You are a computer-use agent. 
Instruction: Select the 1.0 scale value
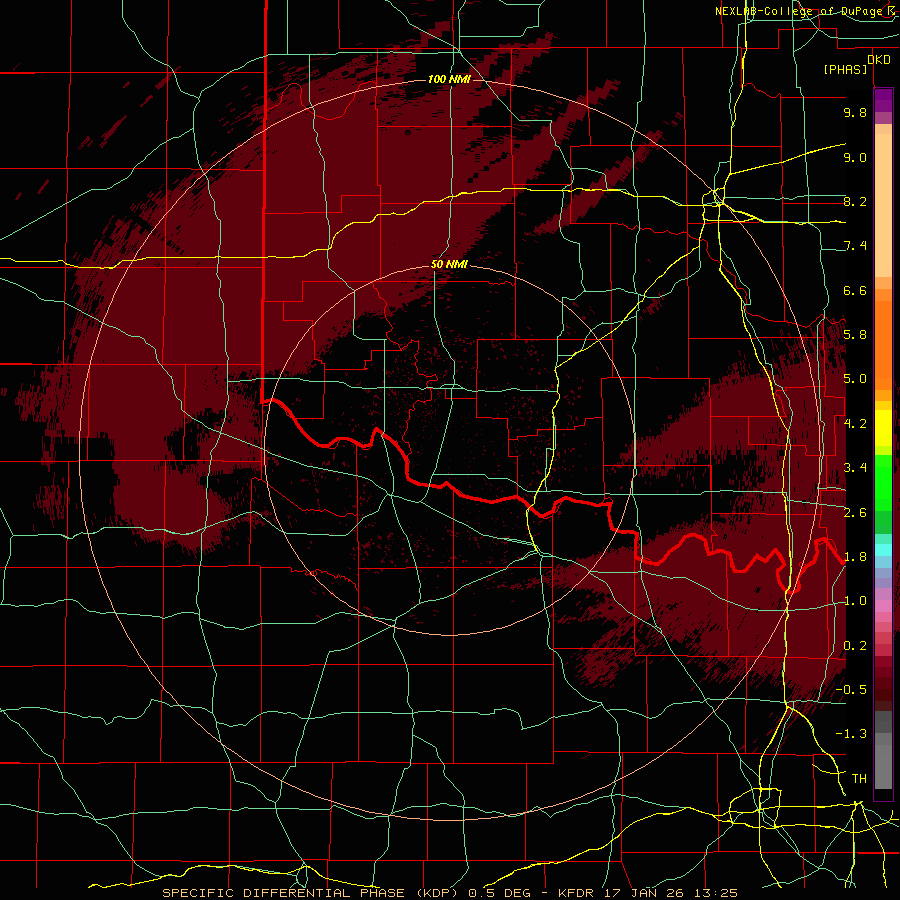click(855, 601)
